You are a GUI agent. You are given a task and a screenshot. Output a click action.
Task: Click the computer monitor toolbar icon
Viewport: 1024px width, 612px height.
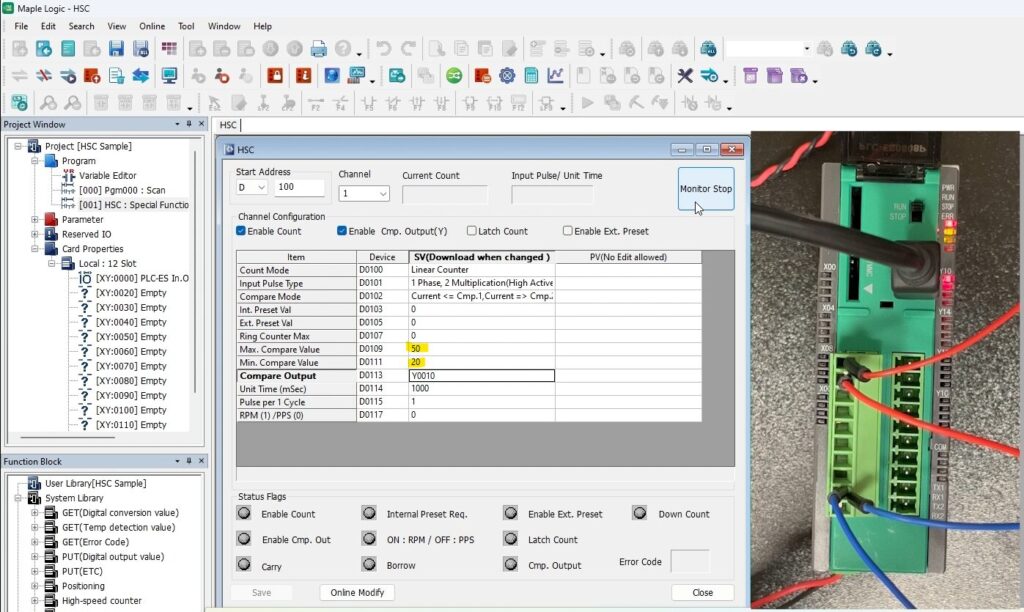[x=169, y=76]
